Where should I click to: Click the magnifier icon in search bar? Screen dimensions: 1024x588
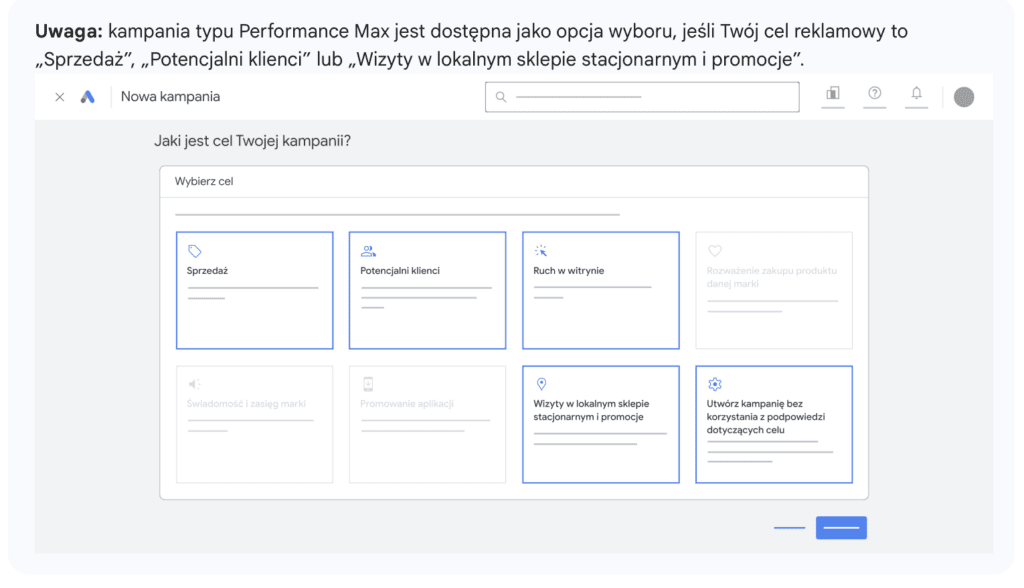point(501,97)
